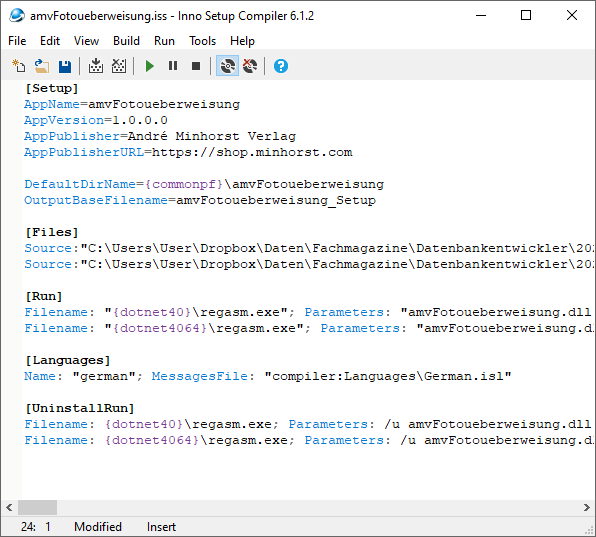Image resolution: width=596 pixels, height=537 pixels.
Task: Maximize the Inno Setup Compiler window
Action: click(x=526, y=16)
